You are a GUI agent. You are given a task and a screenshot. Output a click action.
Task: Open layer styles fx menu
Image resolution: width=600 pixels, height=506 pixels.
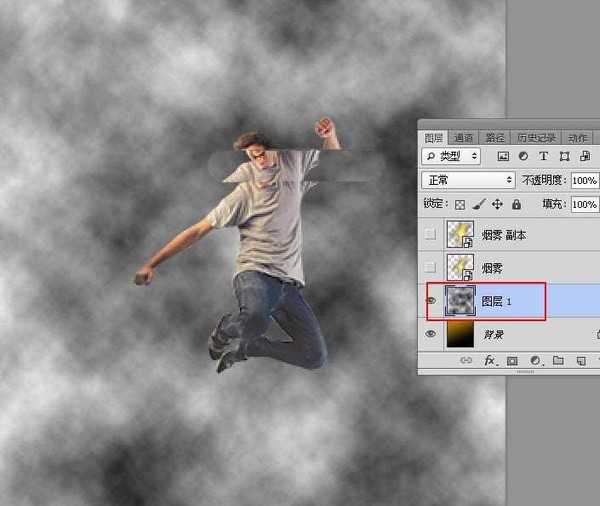(490, 360)
